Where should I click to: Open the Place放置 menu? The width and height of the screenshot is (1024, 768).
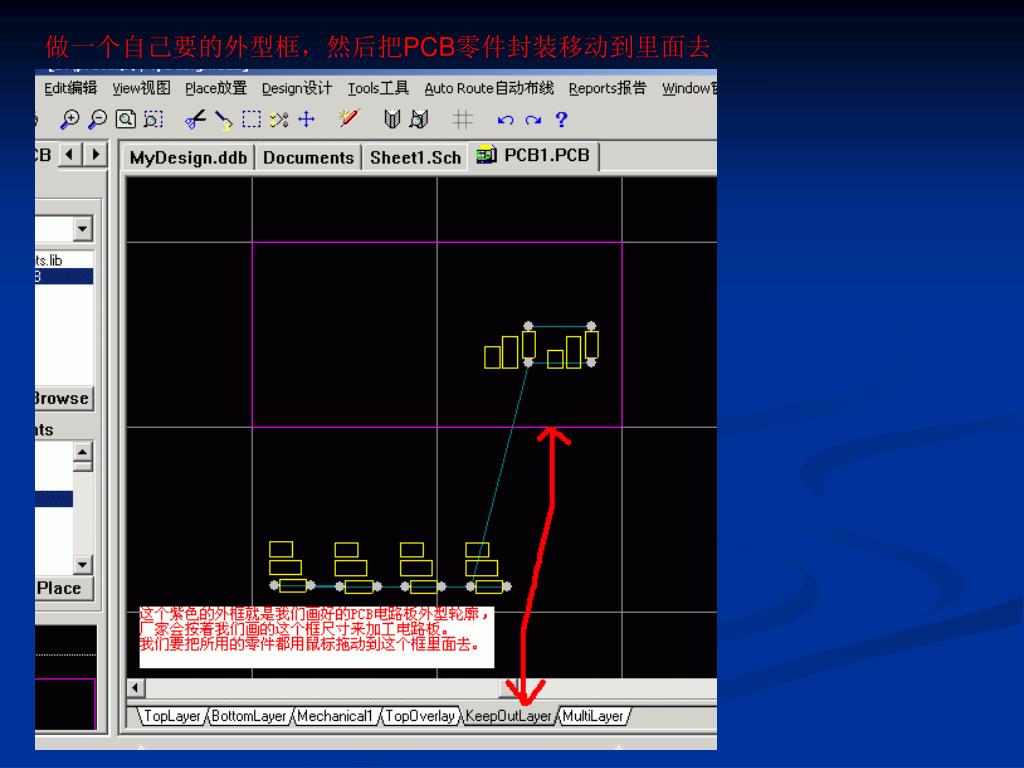[x=216, y=88]
